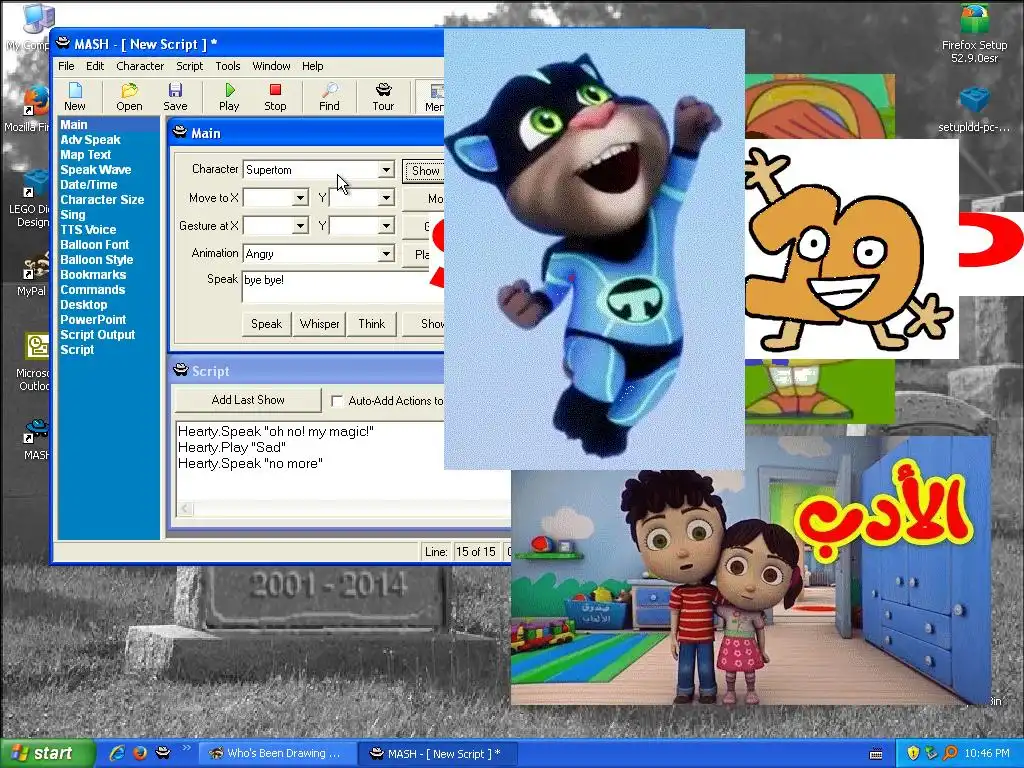Screen dimensions: 1024x768
Task: Select TTS Voice in the sidebar
Action: click(88, 230)
